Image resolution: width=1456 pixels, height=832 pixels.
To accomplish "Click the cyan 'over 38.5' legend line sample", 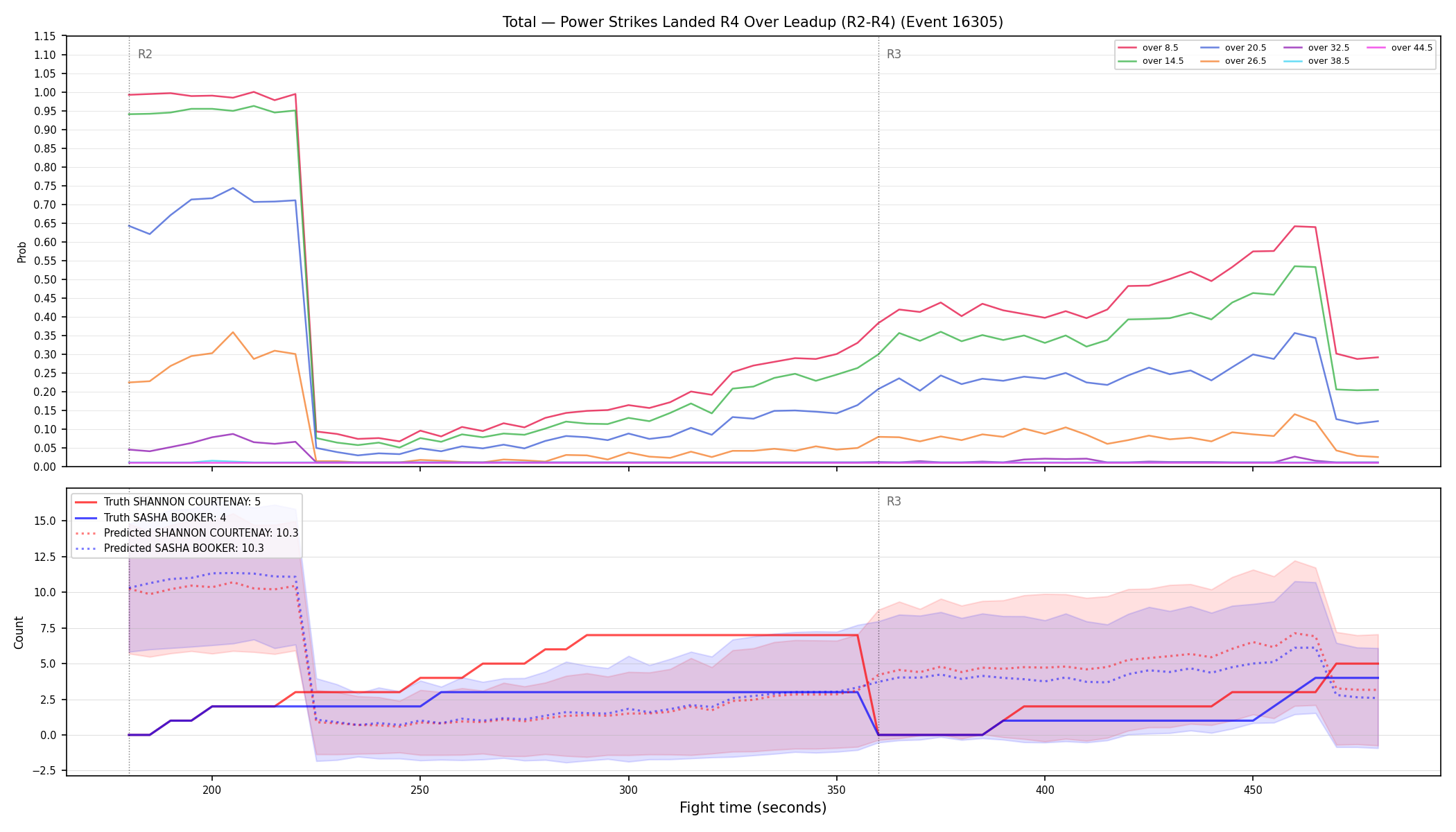I will pyautogui.click(x=1293, y=61).
